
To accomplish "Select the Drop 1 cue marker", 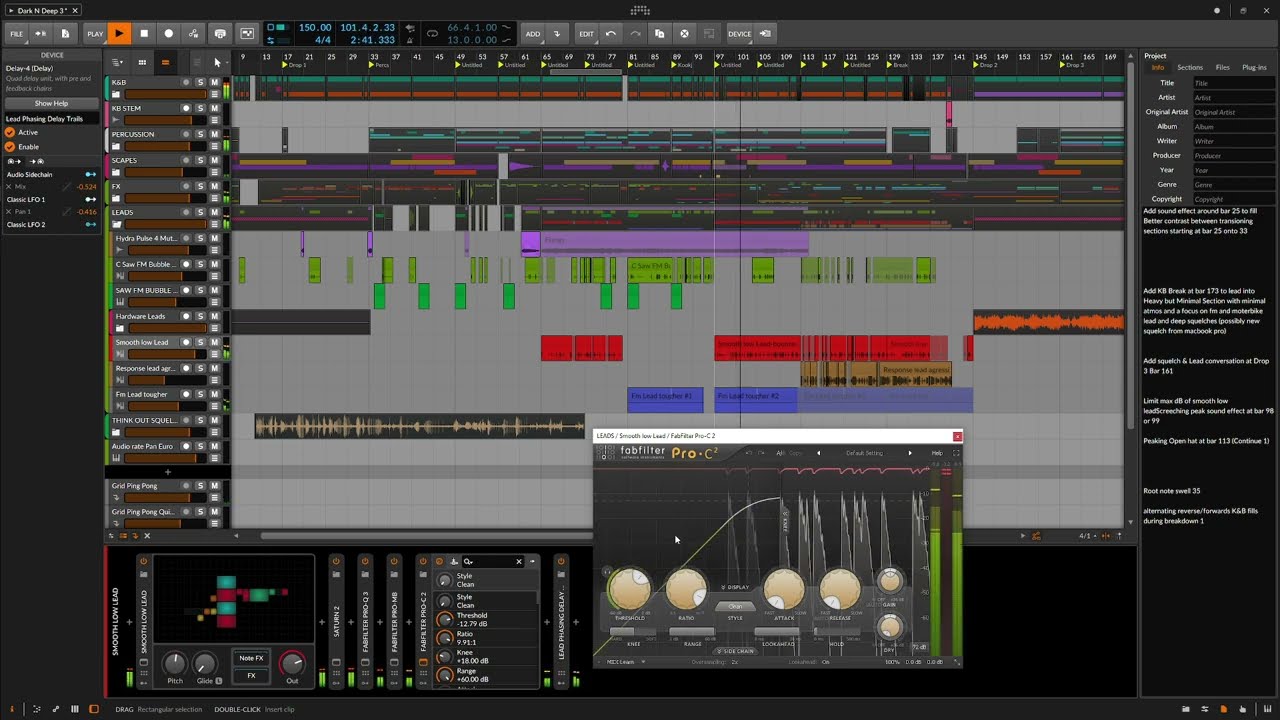I will pos(294,65).
